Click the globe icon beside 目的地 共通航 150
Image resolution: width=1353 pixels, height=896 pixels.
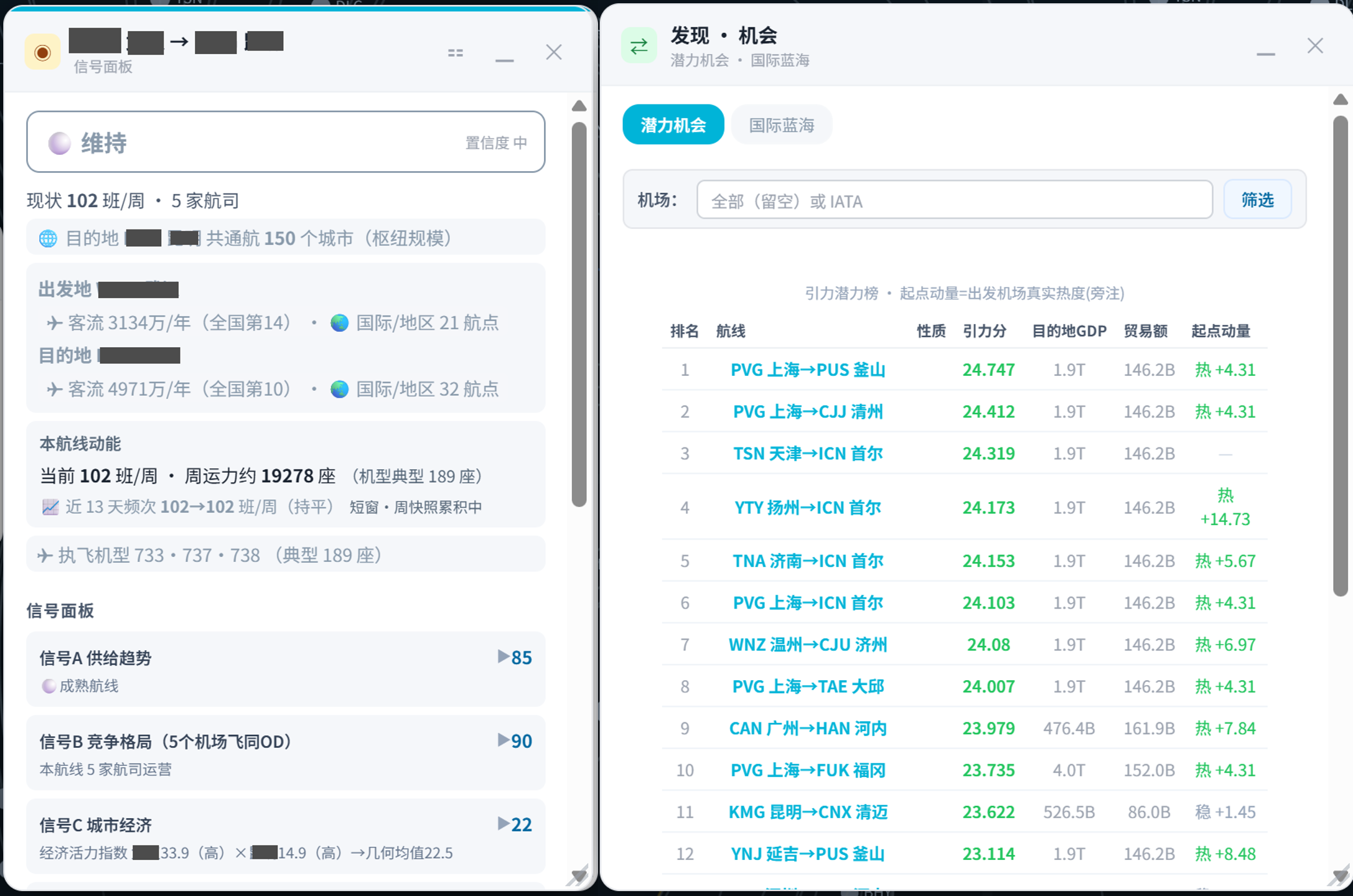point(48,238)
